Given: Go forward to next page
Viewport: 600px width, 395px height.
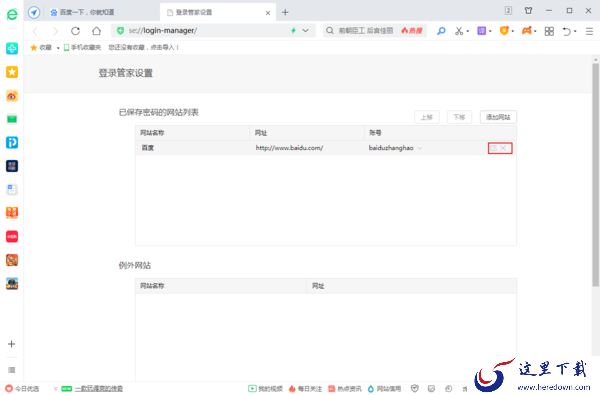Looking at the screenshot, I should click(55, 31).
